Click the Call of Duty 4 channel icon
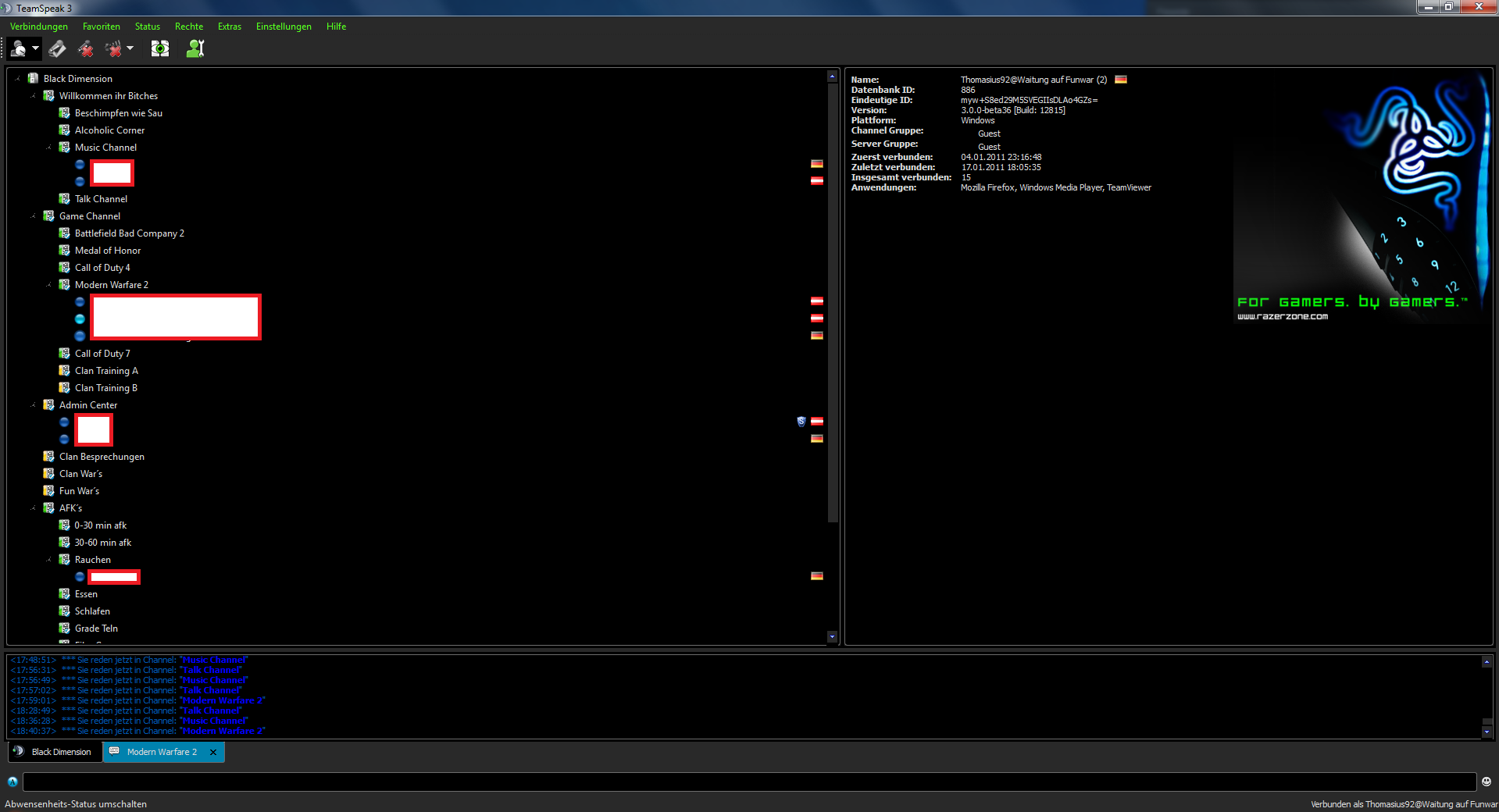Screen dimensions: 1499x812 [64, 267]
